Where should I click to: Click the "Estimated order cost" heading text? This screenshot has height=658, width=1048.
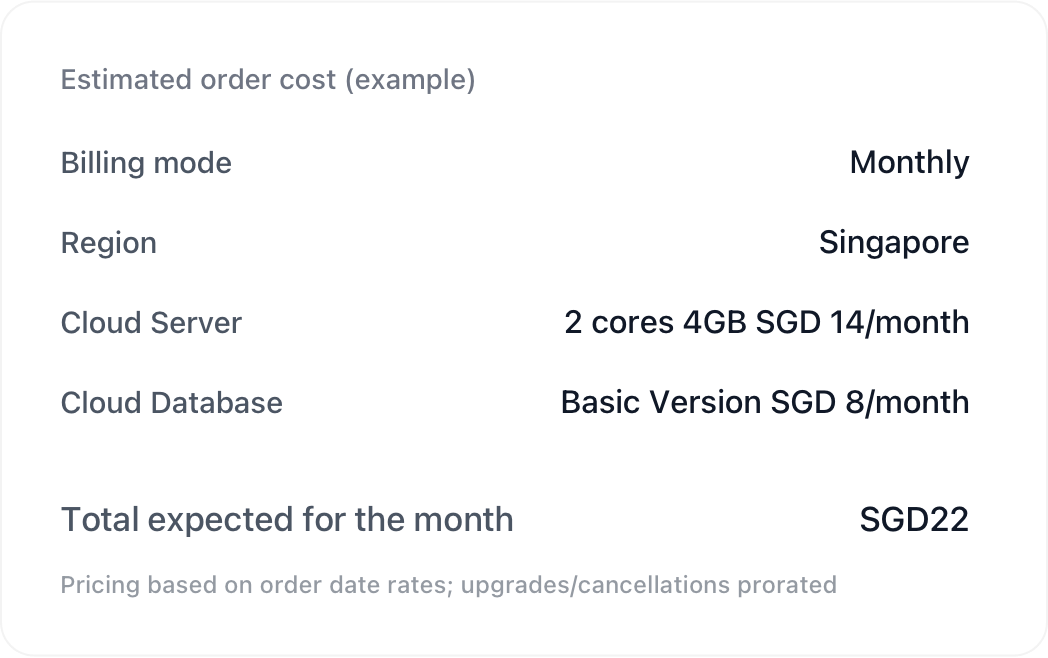pos(198,80)
